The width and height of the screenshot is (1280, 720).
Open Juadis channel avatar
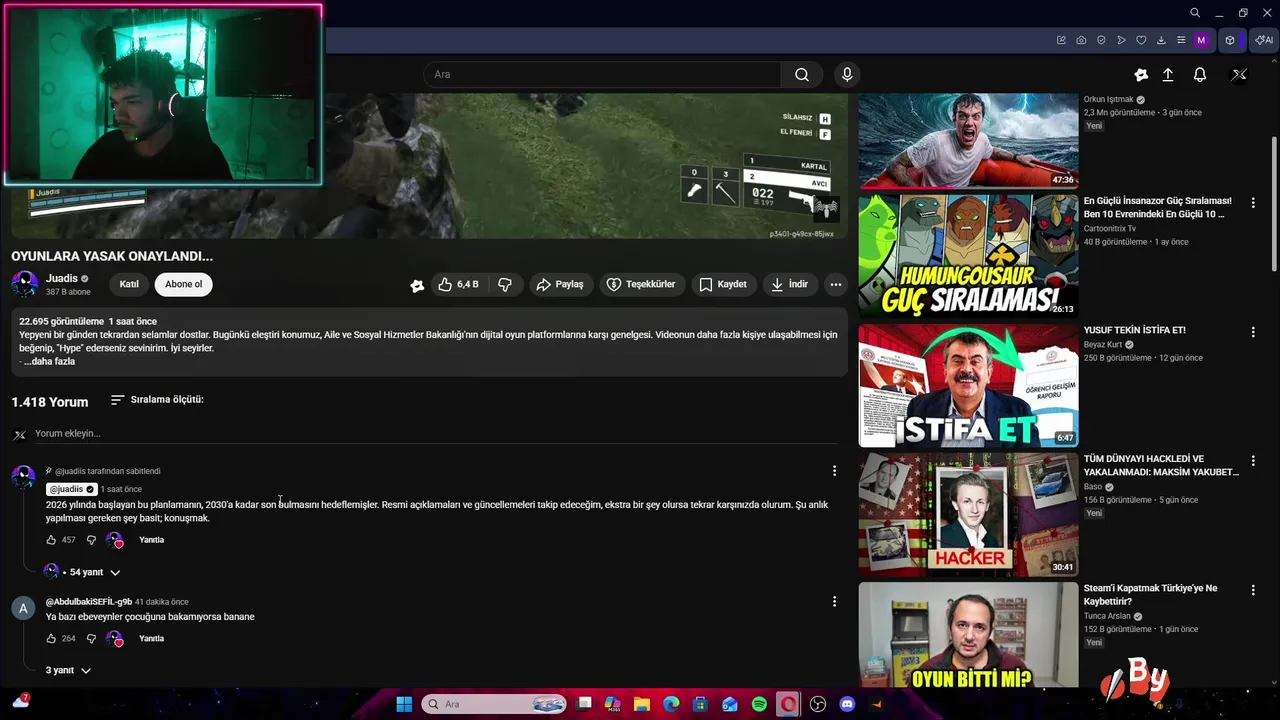[x=25, y=284]
